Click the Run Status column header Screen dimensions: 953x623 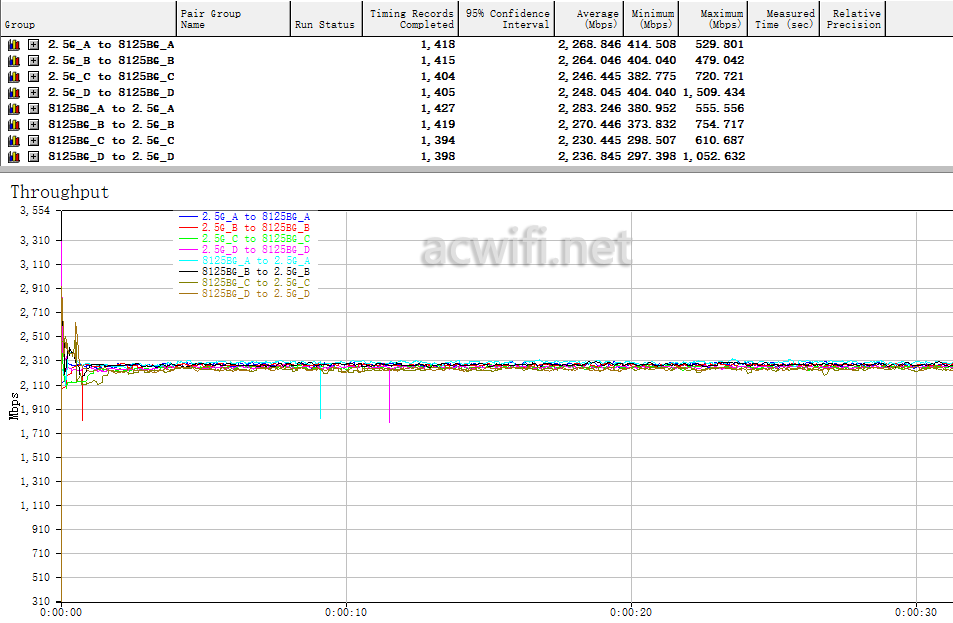(x=326, y=19)
